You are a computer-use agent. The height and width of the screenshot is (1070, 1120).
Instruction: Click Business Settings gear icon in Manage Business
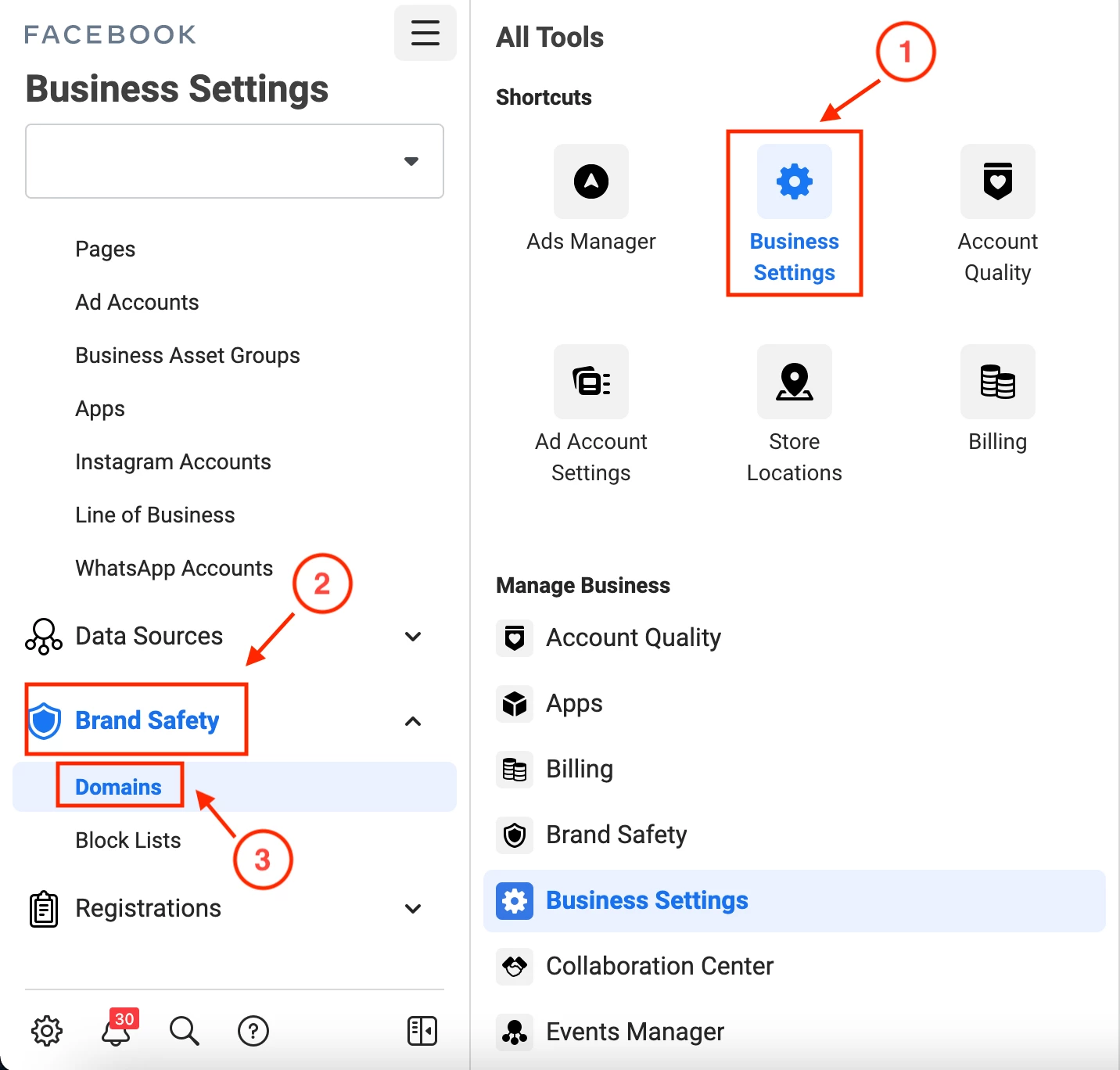coord(515,901)
